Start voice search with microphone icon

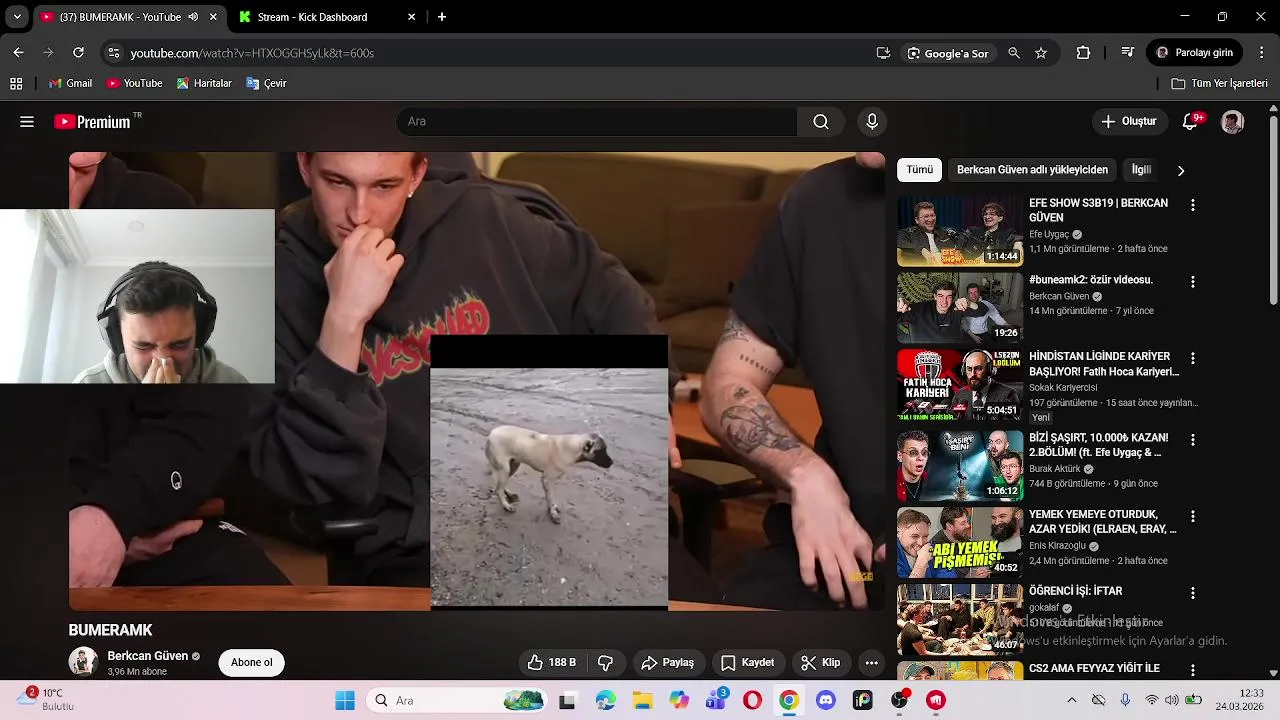872,122
